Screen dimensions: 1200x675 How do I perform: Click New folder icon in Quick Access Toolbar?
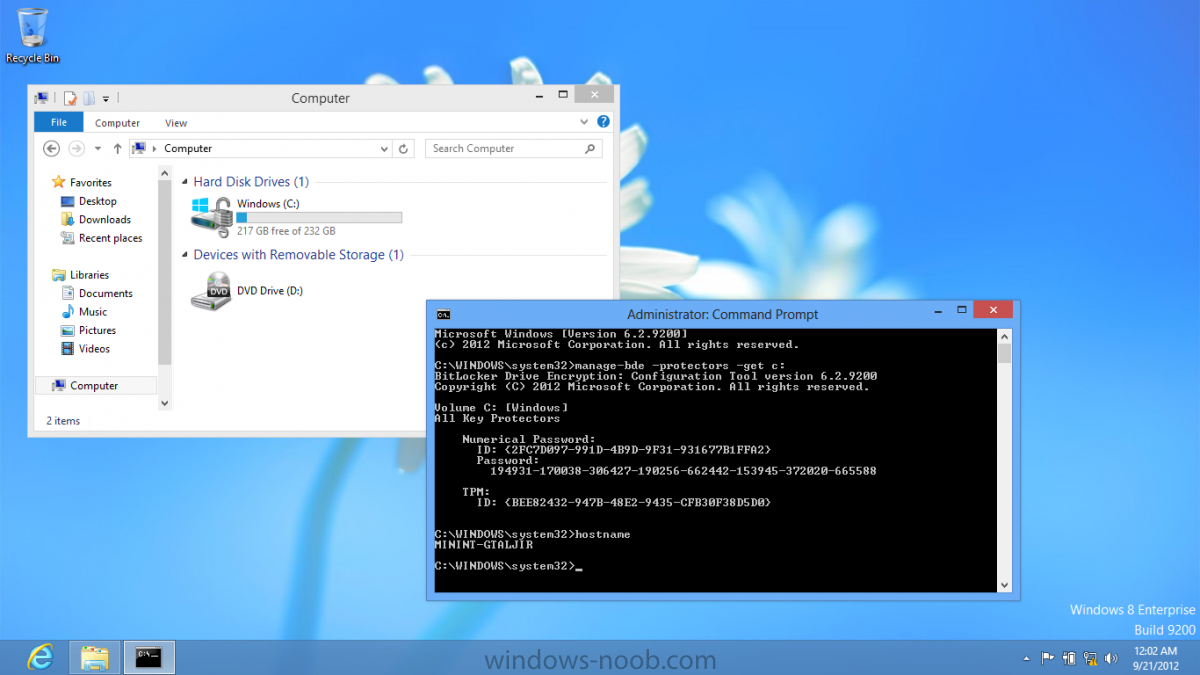tap(88, 98)
